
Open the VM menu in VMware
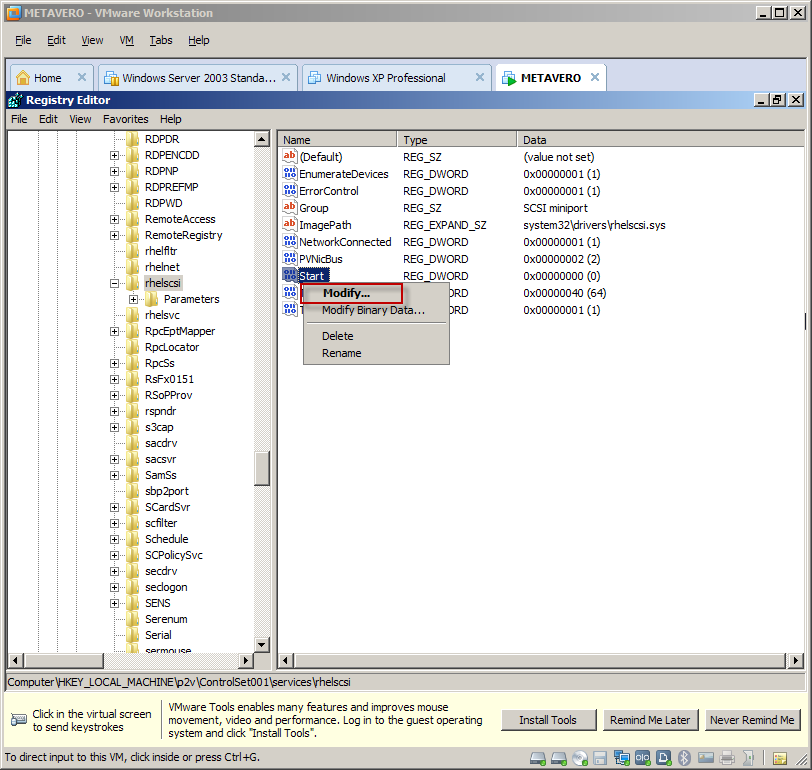(x=126, y=40)
